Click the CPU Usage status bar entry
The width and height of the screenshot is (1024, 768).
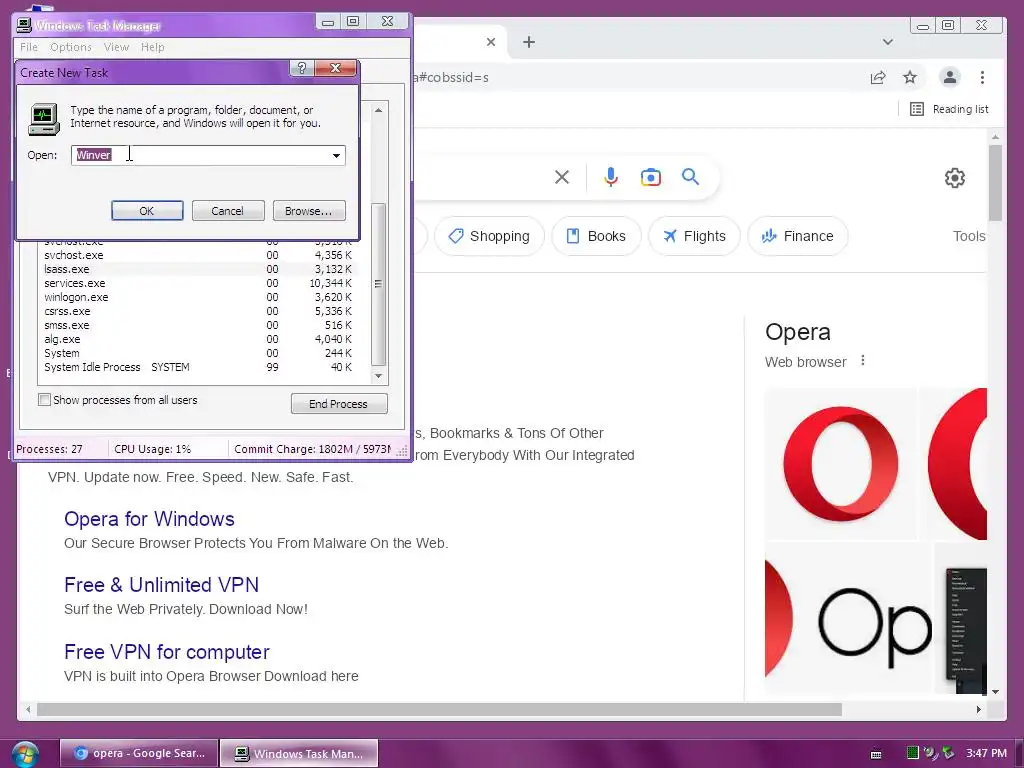pyautogui.click(x=153, y=449)
